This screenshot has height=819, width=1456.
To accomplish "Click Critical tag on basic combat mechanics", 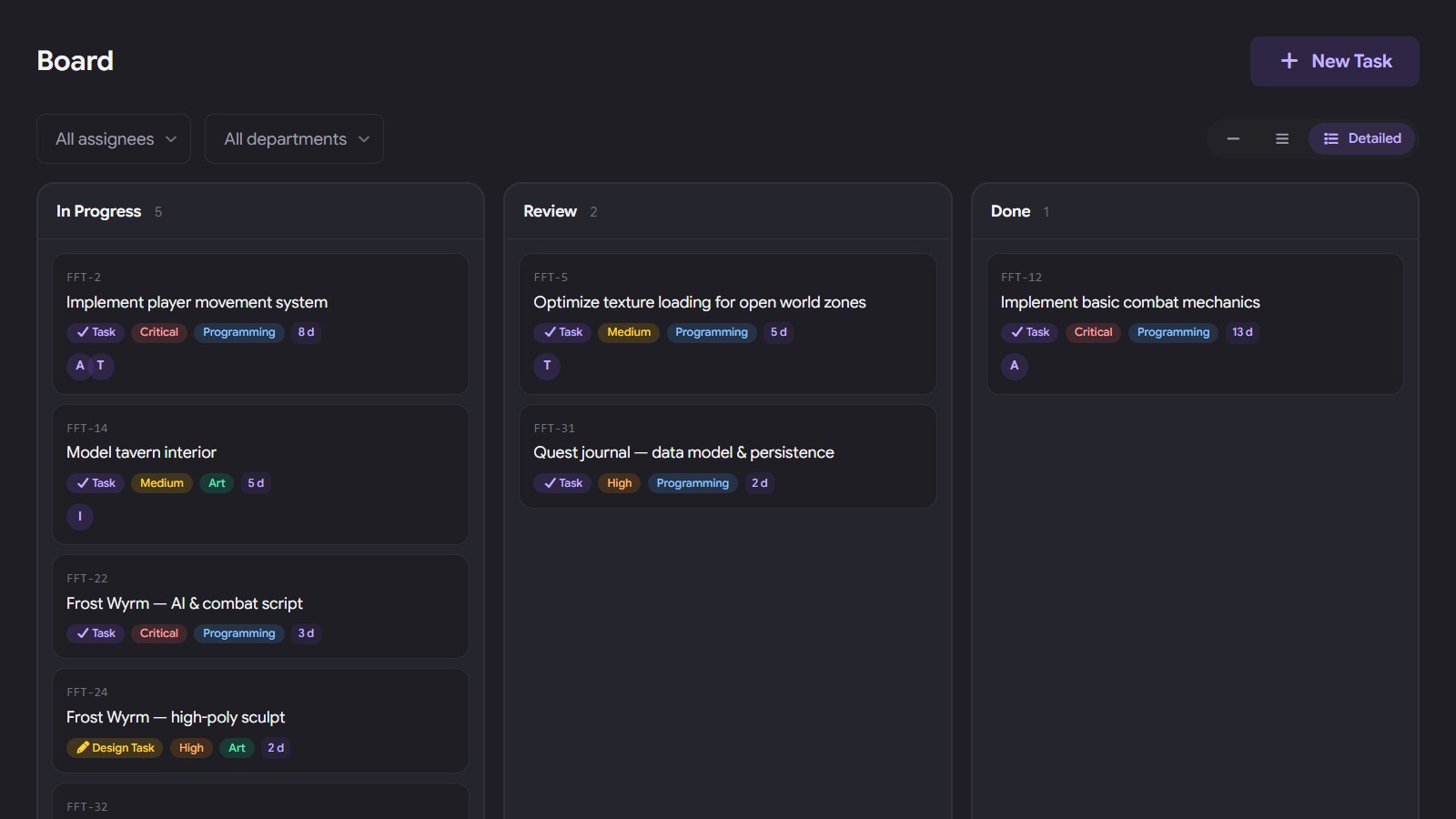I will coord(1094,332).
